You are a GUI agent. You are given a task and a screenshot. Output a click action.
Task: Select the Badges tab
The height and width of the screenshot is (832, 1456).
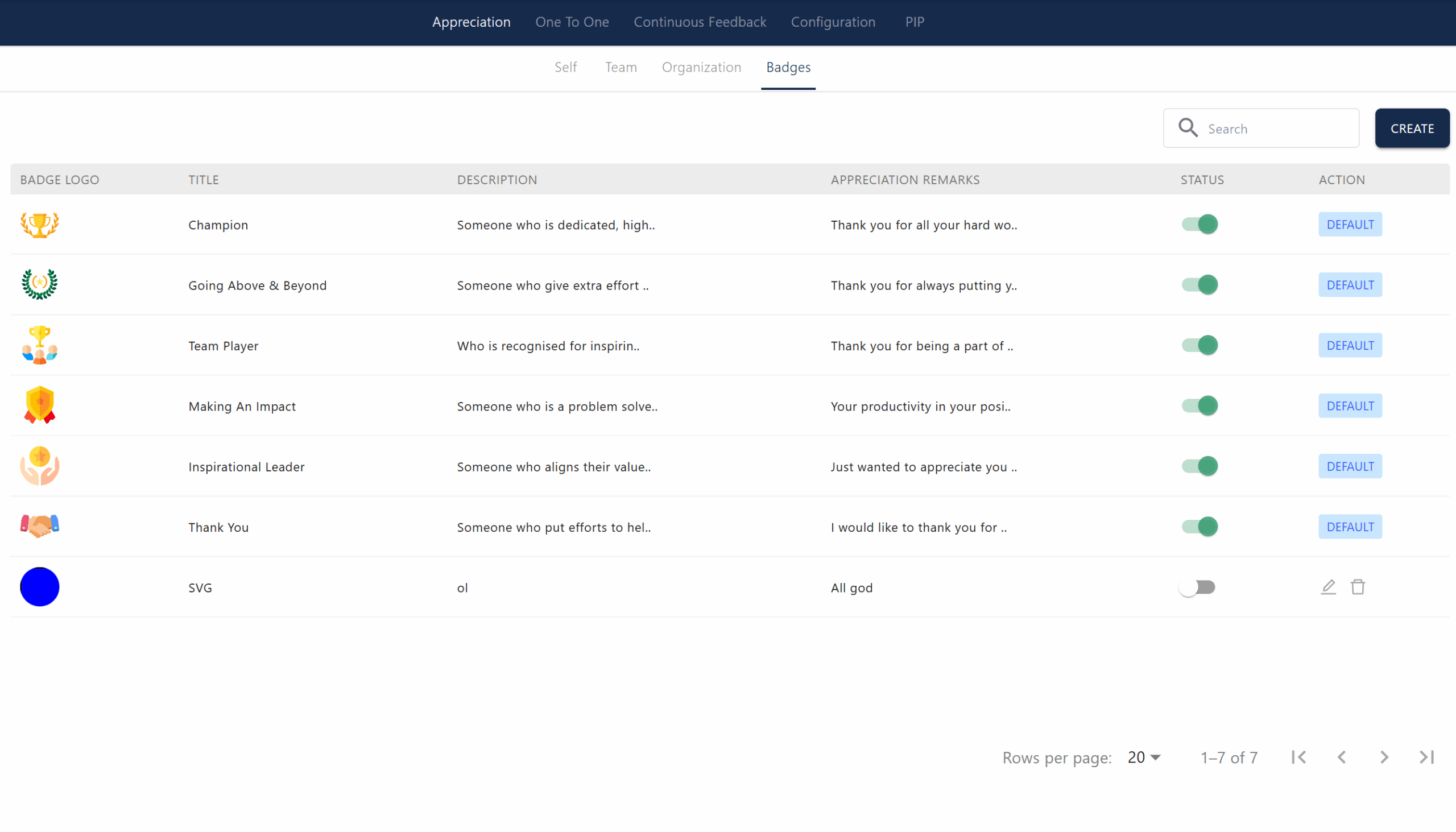[x=788, y=67]
